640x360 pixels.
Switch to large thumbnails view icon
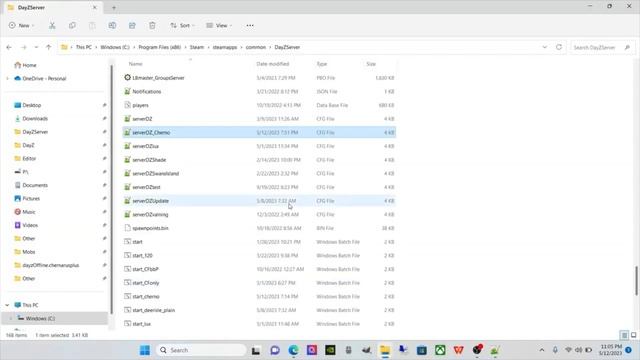coord(633,335)
